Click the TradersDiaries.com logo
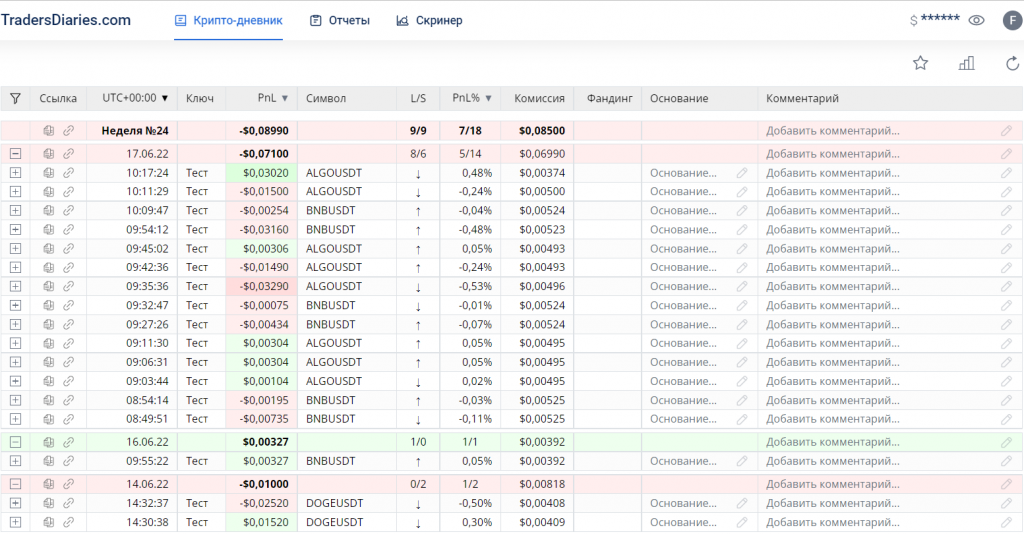Image resolution: width=1024 pixels, height=534 pixels. (65, 20)
